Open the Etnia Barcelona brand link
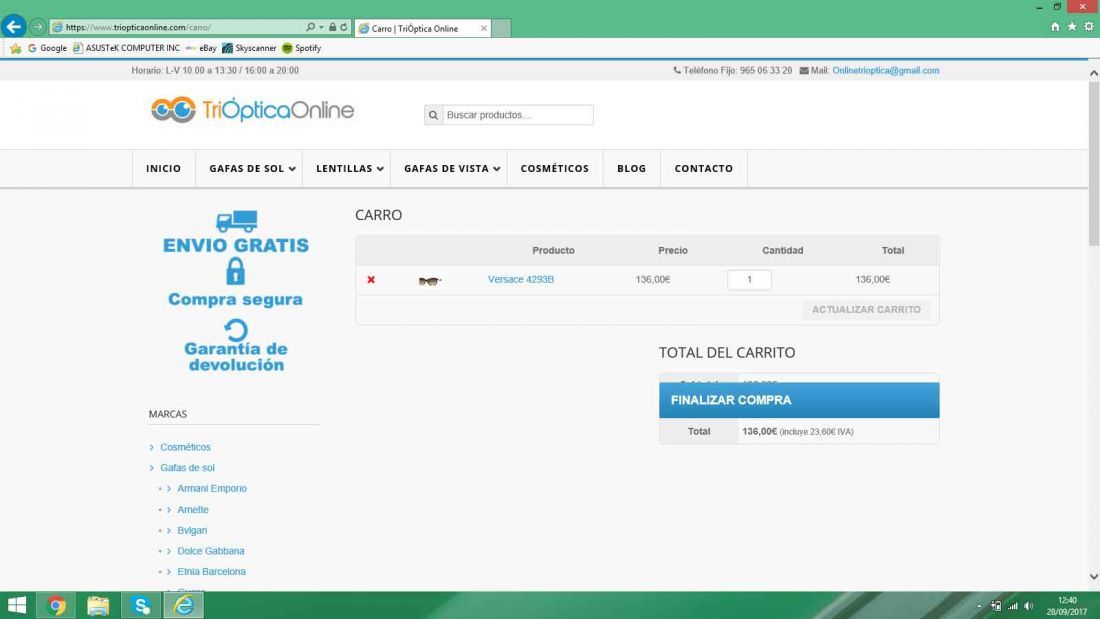The height and width of the screenshot is (619, 1100). [211, 571]
